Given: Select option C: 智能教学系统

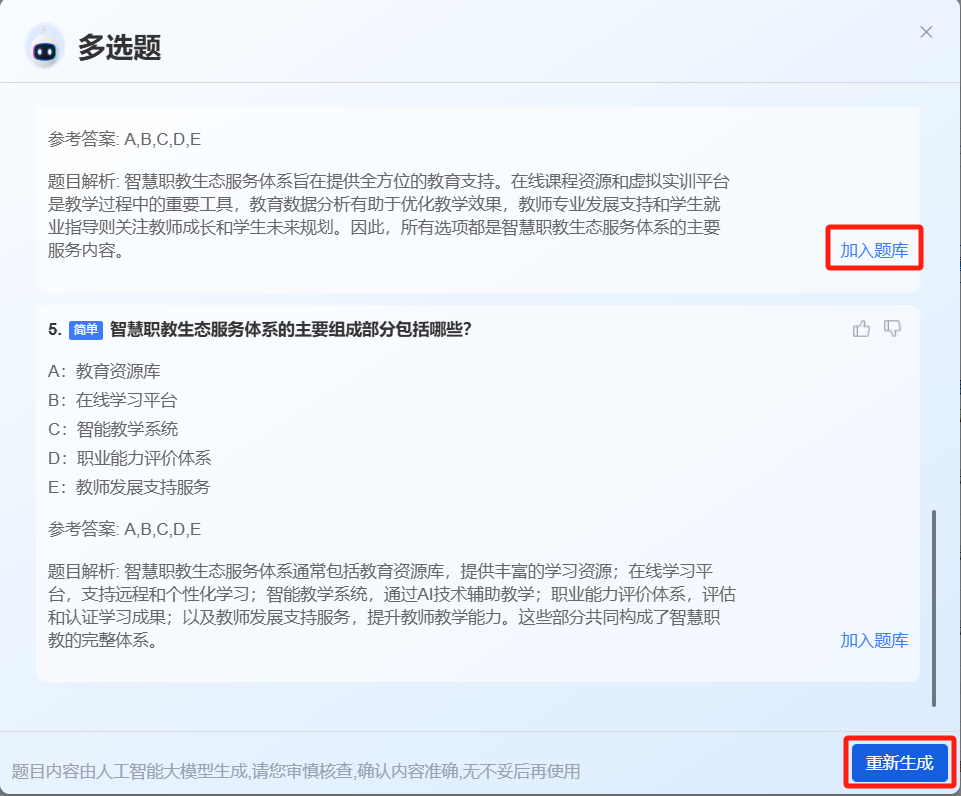Looking at the screenshot, I should [x=112, y=429].
